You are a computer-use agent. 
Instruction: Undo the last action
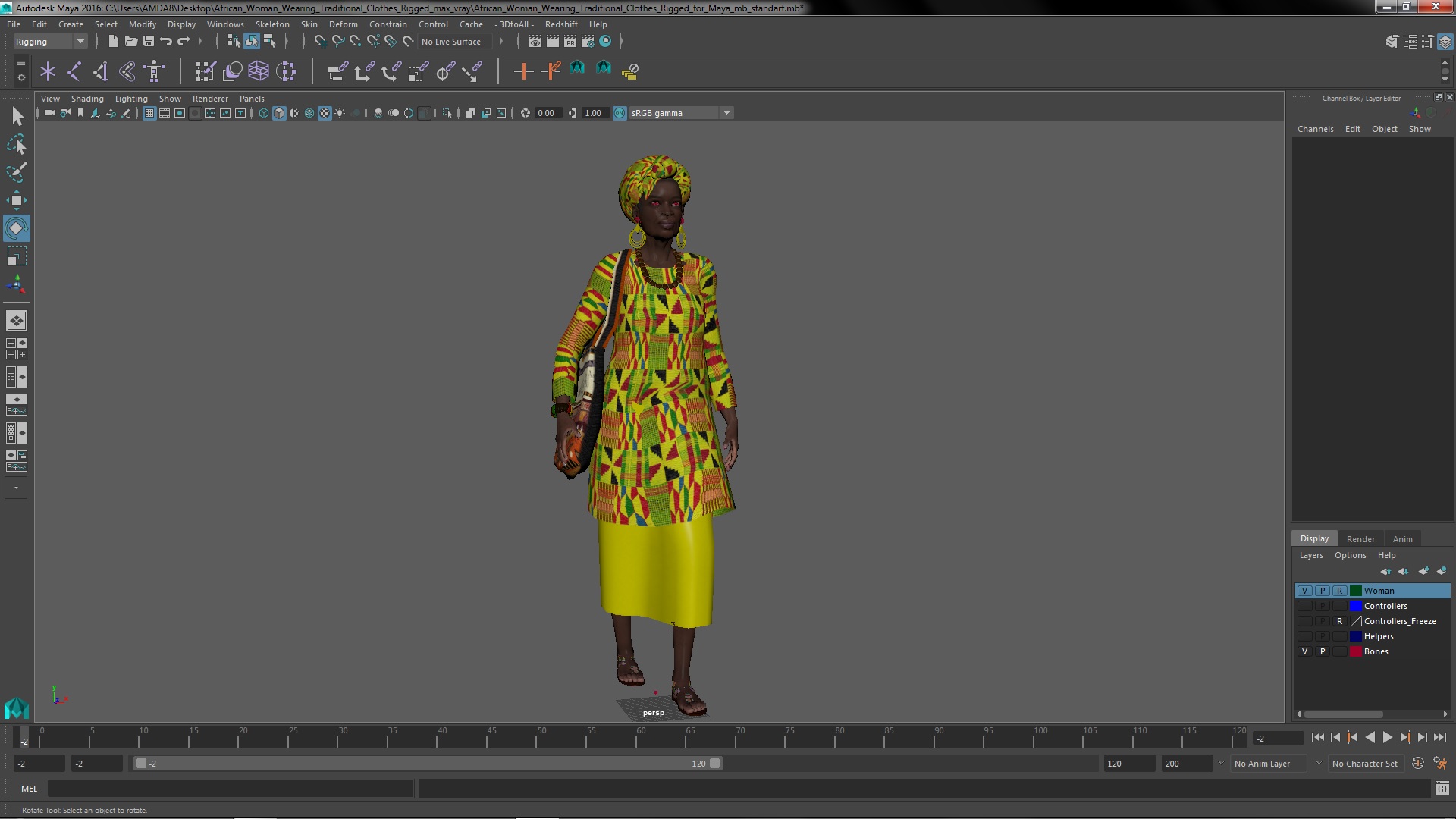coord(165,41)
